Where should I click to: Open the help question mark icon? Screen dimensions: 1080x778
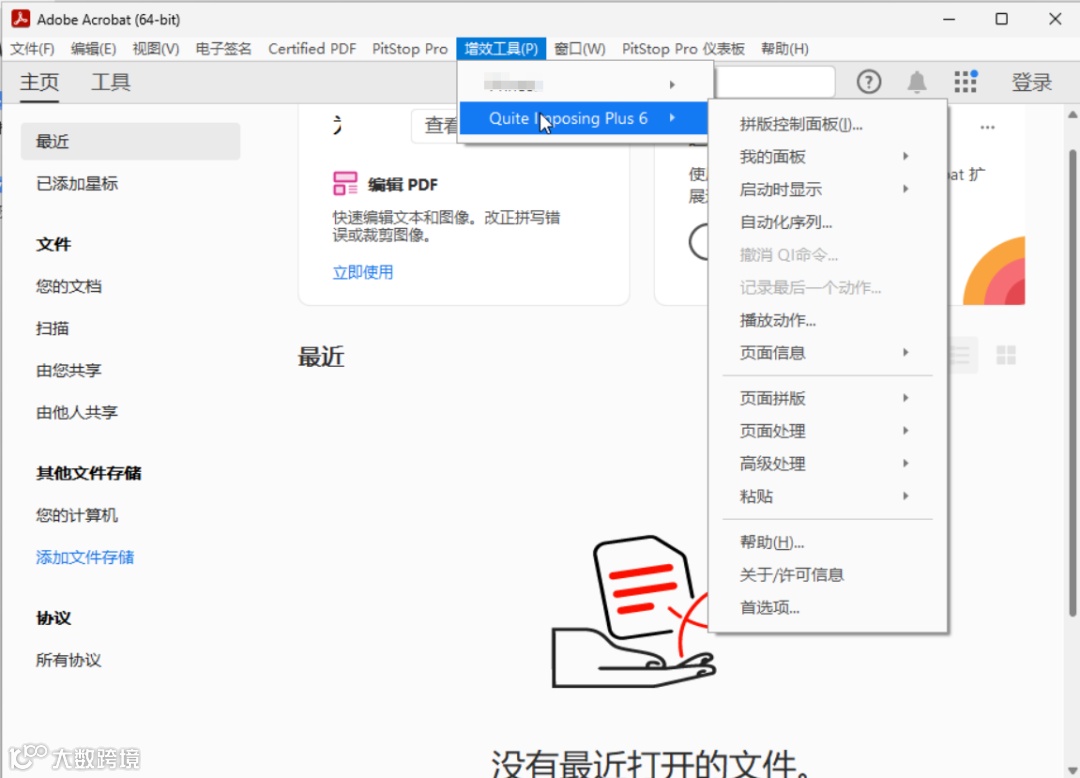tap(869, 82)
